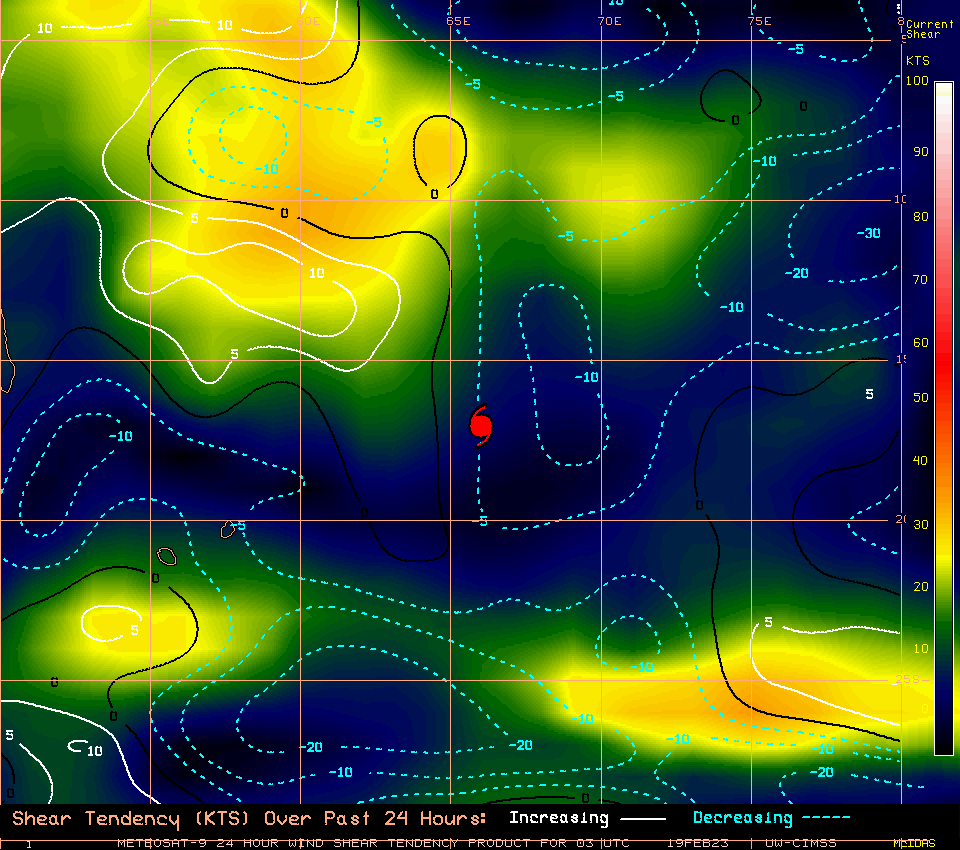
Task: Select the Decreasing legend label
Action: click(x=742, y=818)
